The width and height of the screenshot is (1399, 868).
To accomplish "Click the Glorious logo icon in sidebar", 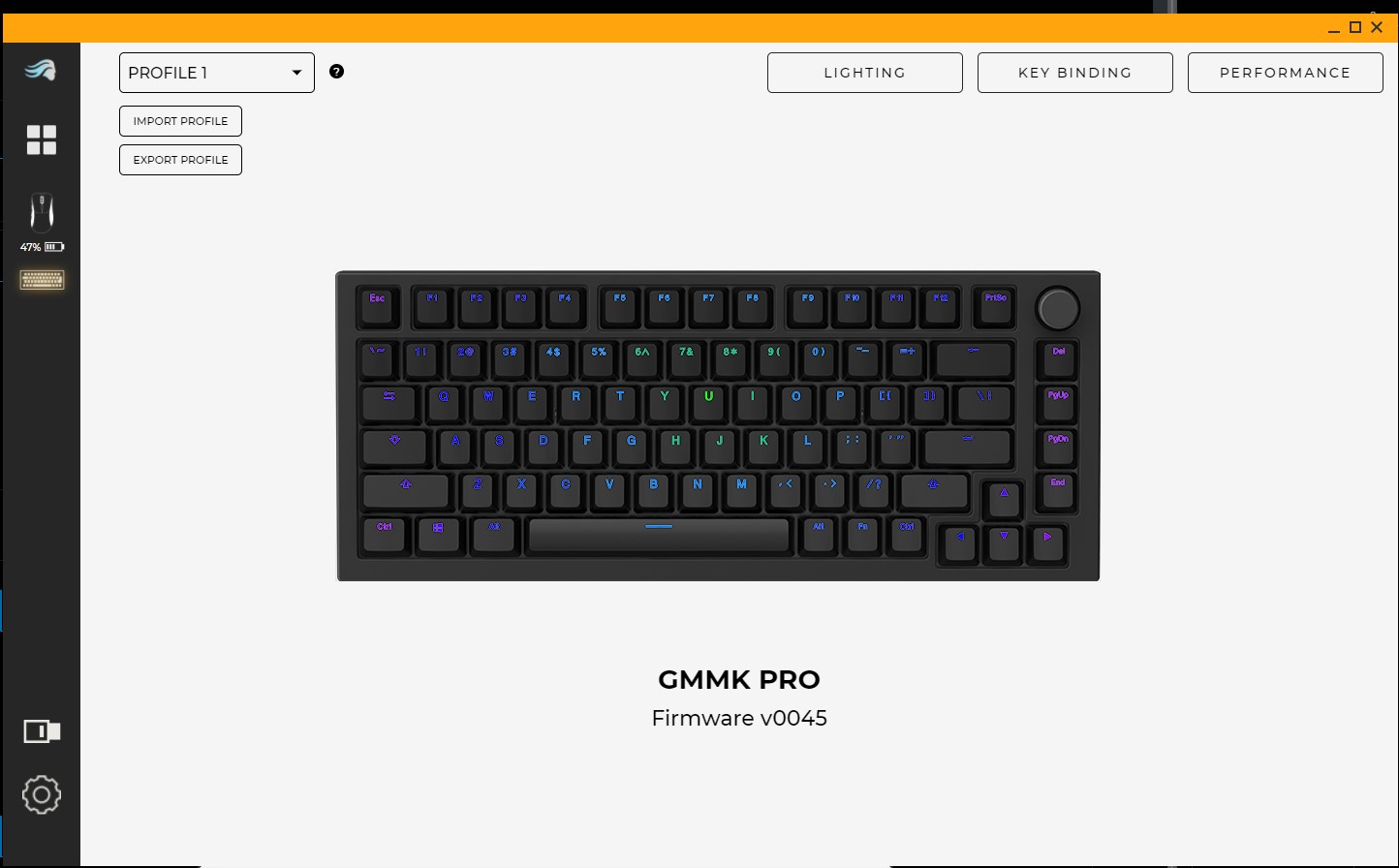I will (x=41, y=71).
